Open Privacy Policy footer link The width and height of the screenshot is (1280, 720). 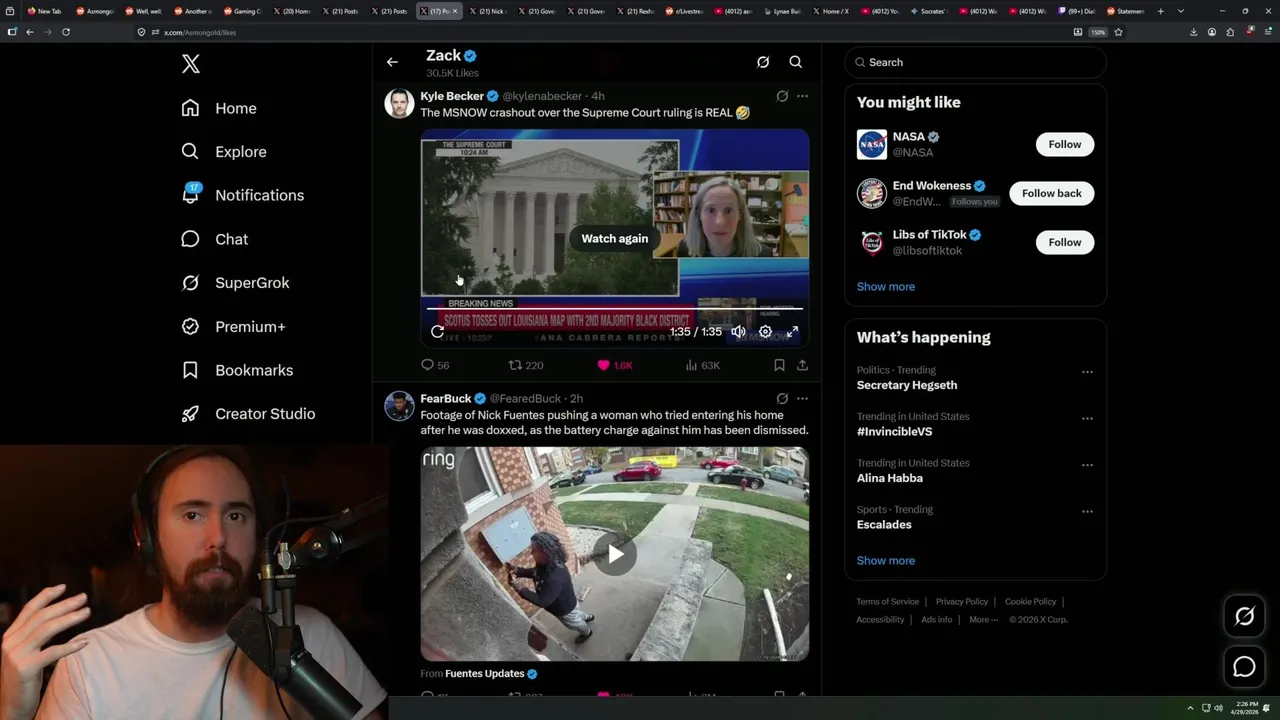[x=961, y=602]
